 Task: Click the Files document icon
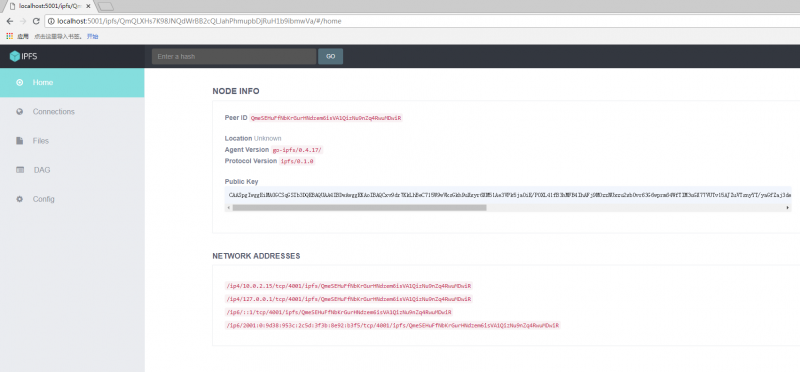coord(19,140)
